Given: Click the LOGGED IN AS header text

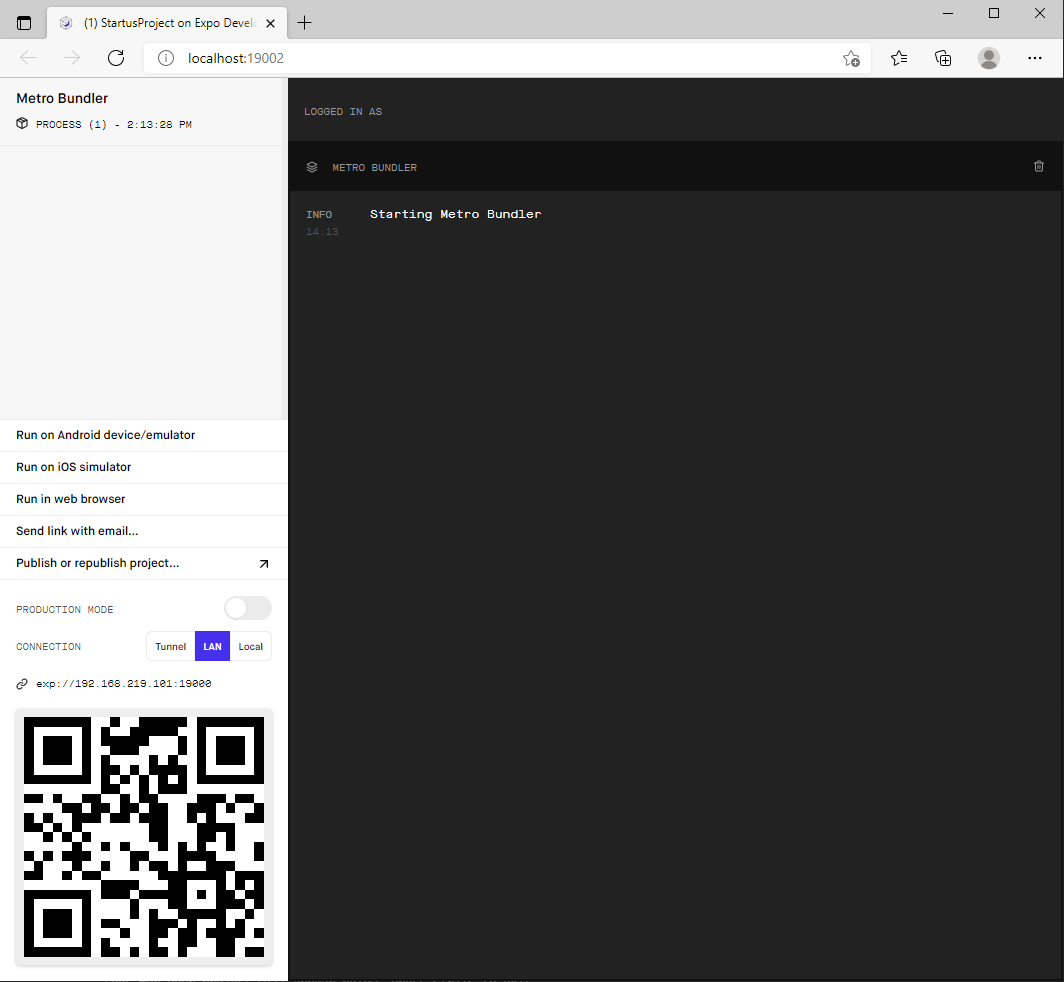Looking at the screenshot, I should click(x=343, y=111).
